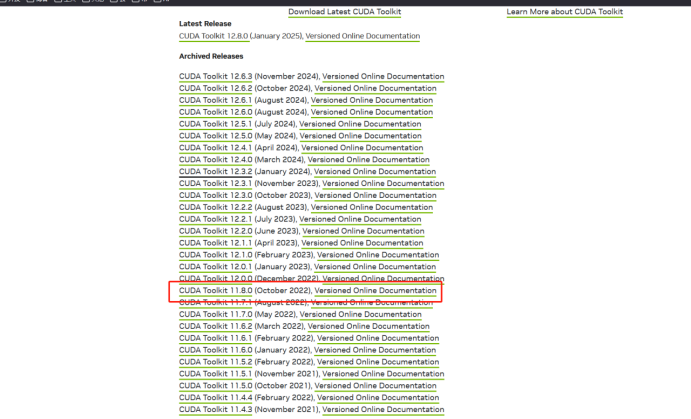Click the CUDA Toolkit 12.6.0 link
691x419 pixels.
[x=215, y=112]
